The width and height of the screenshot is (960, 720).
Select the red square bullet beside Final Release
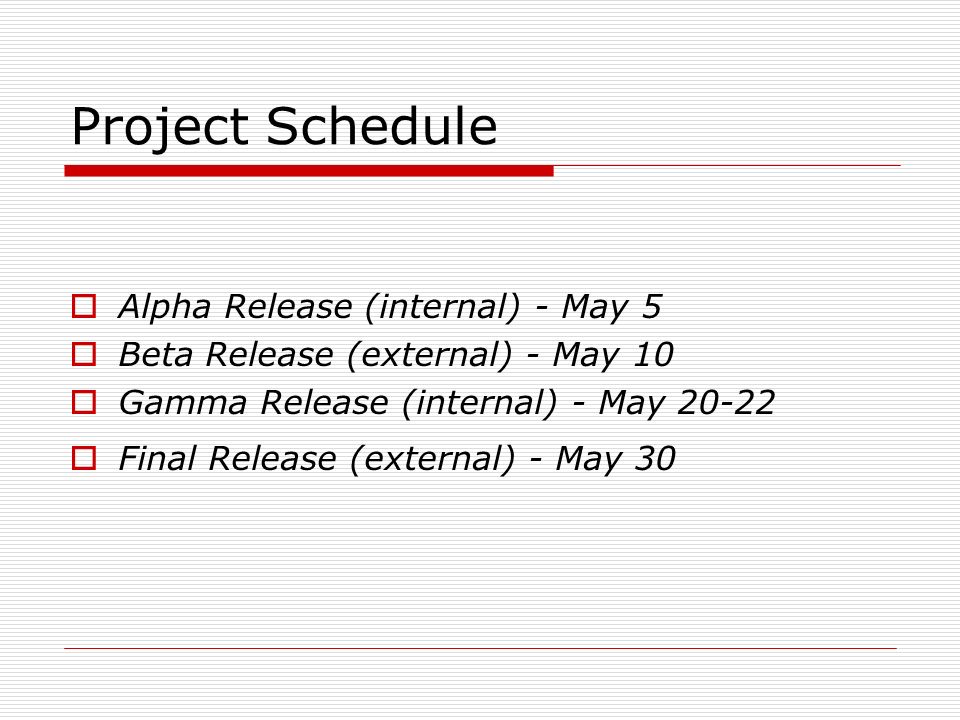pos(84,458)
